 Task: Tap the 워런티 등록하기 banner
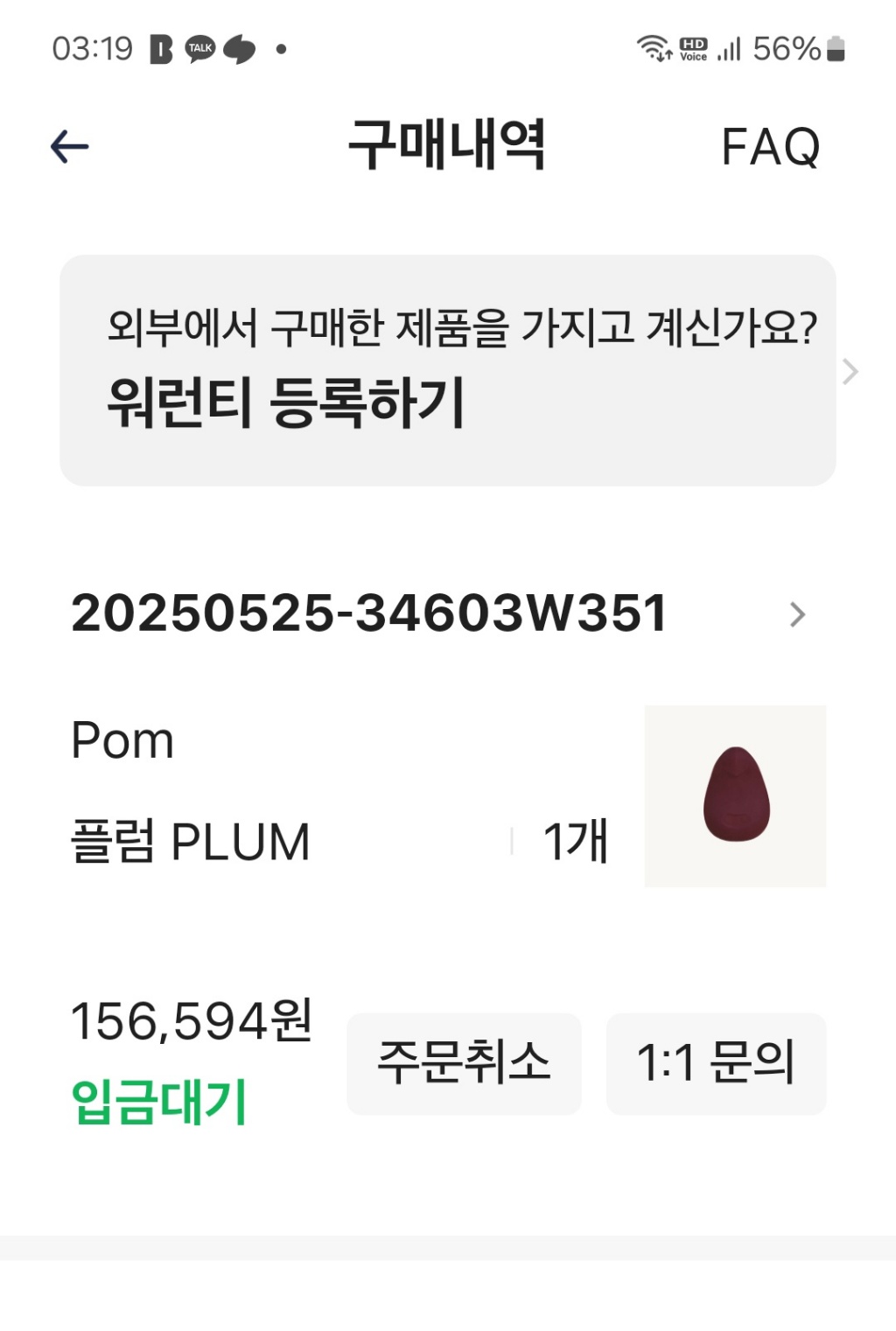(446, 371)
